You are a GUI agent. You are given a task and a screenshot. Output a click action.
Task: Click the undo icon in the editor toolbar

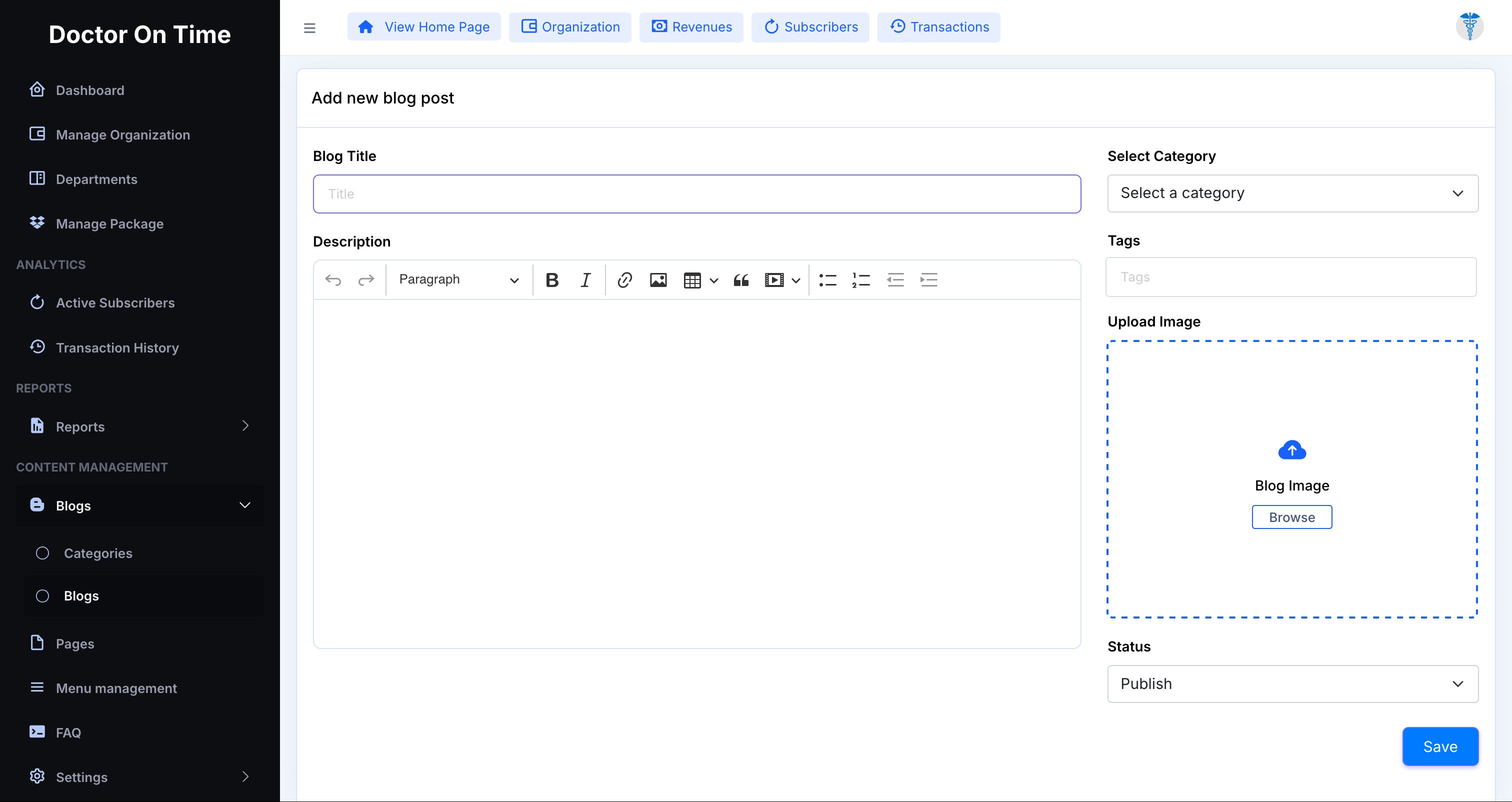[333, 280]
